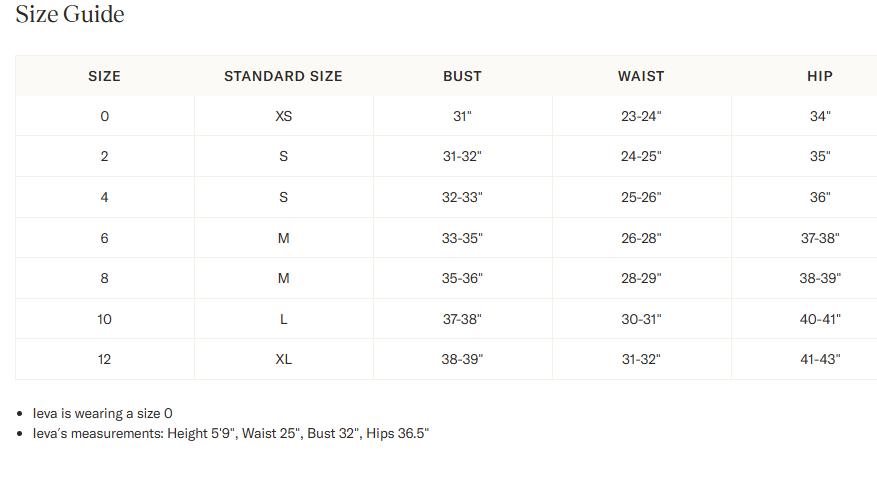Click the SIZE column header
Viewport: 877px width, 480px height.
pos(104,76)
